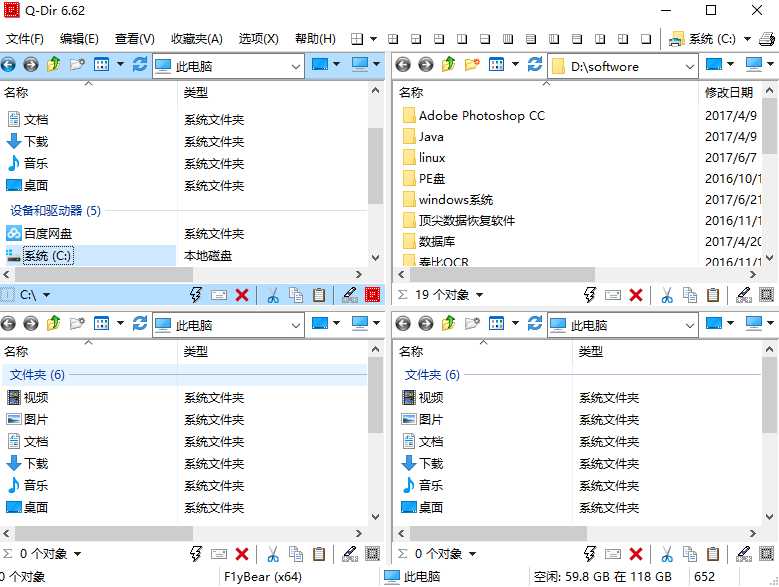Open the 收藏夹(A) menu
The height and width of the screenshot is (587, 779).
196,39
